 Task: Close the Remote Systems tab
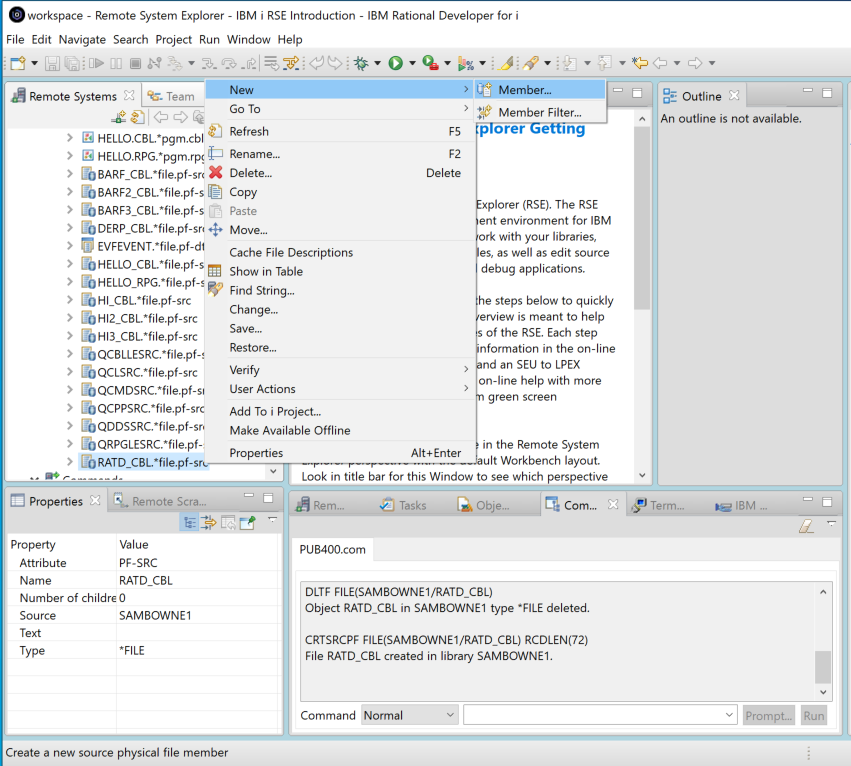(129, 96)
